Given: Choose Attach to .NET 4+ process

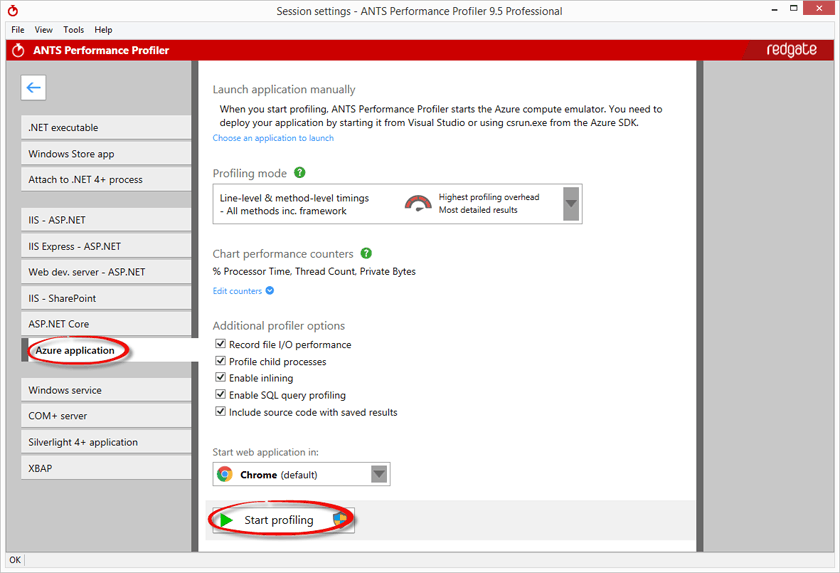Looking at the screenshot, I should click(x=106, y=179).
